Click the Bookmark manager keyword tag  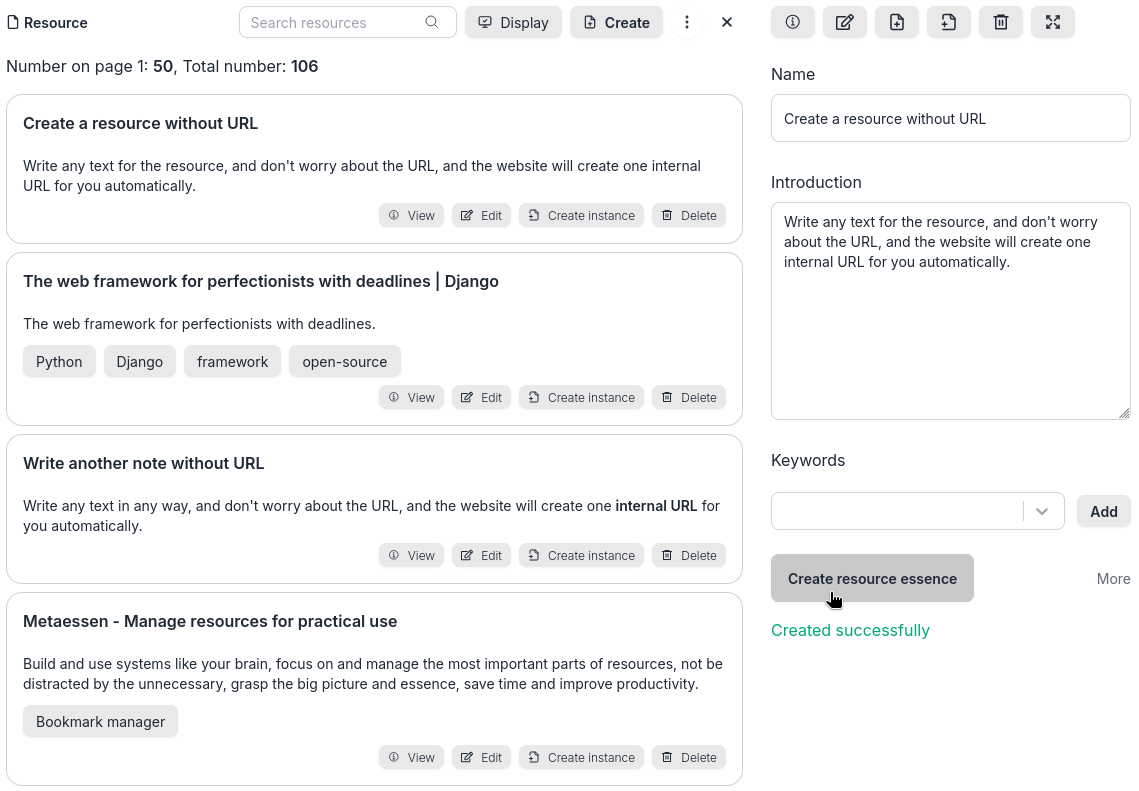(x=100, y=722)
